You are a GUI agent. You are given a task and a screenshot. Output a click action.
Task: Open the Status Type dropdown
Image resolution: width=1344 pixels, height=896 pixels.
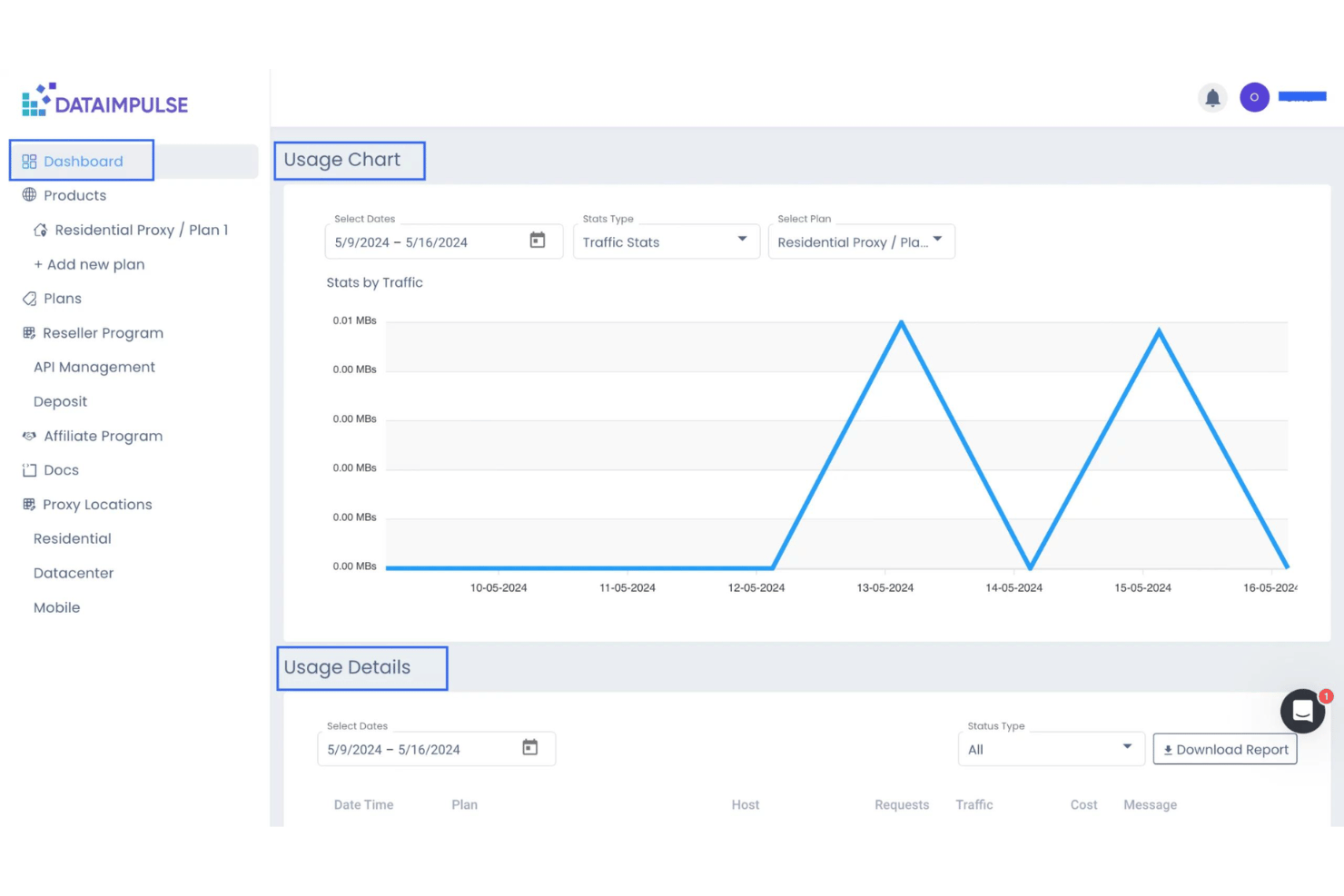click(x=1051, y=749)
